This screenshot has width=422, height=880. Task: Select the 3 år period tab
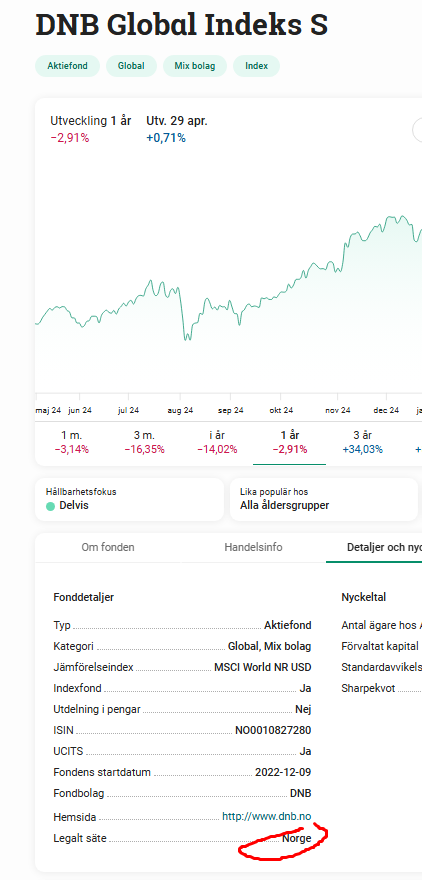(363, 442)
